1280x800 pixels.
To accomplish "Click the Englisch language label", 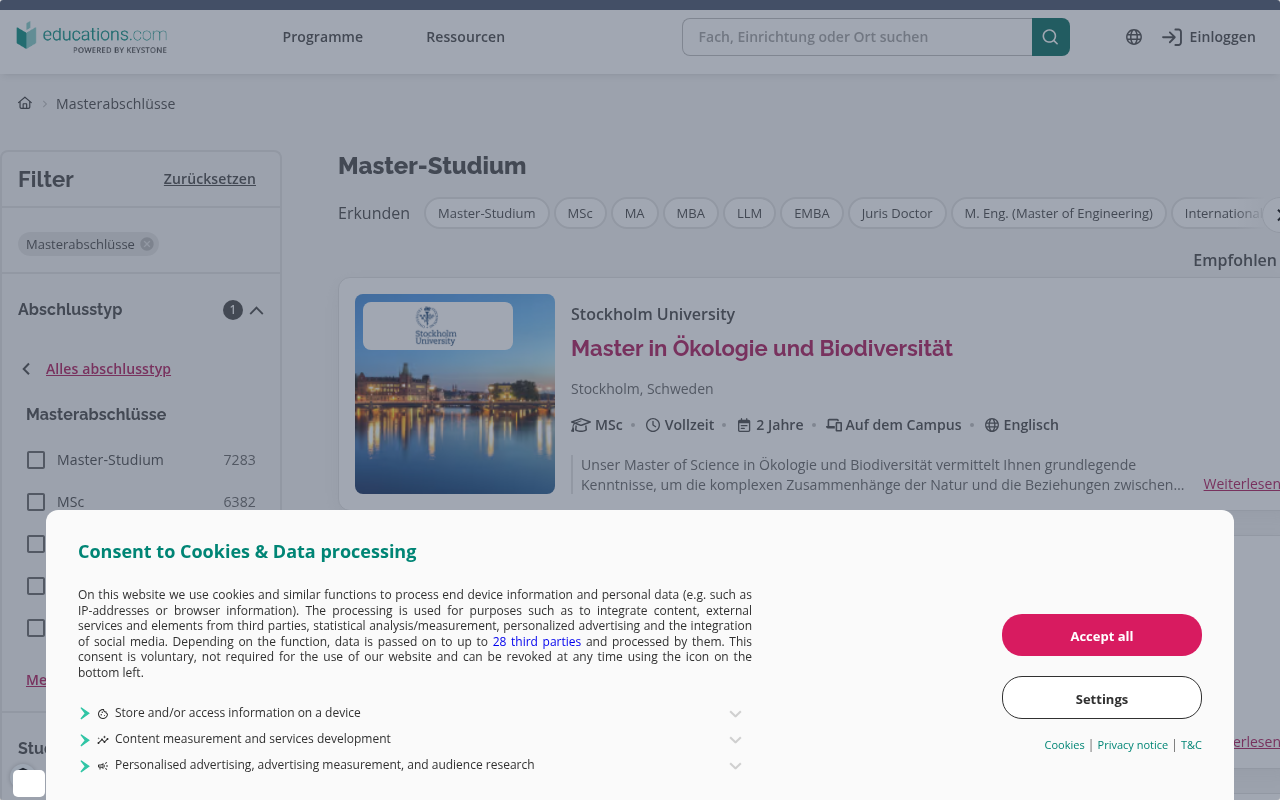I will [x=1031, y=425].
